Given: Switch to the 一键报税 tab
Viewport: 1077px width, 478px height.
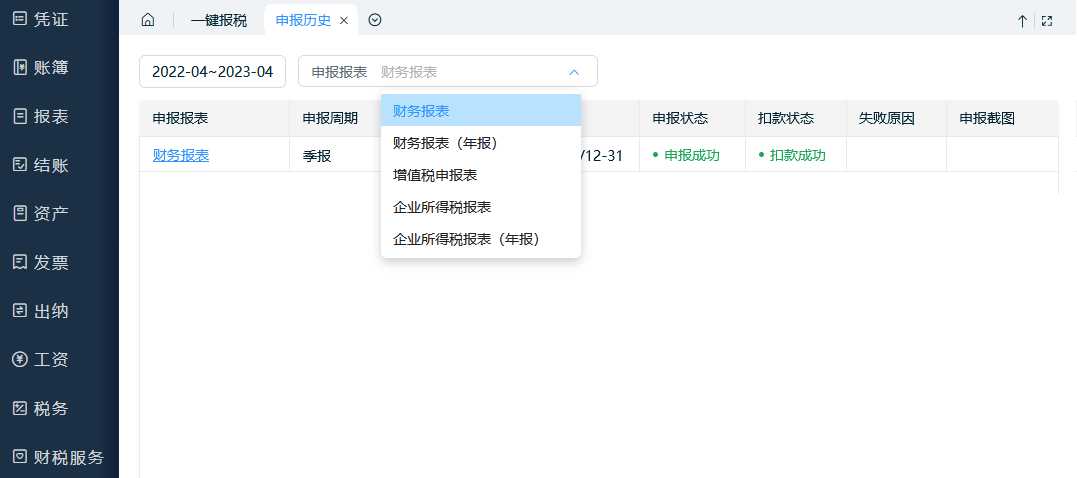Looking at the screenshot, I should (x=218, y=21).
